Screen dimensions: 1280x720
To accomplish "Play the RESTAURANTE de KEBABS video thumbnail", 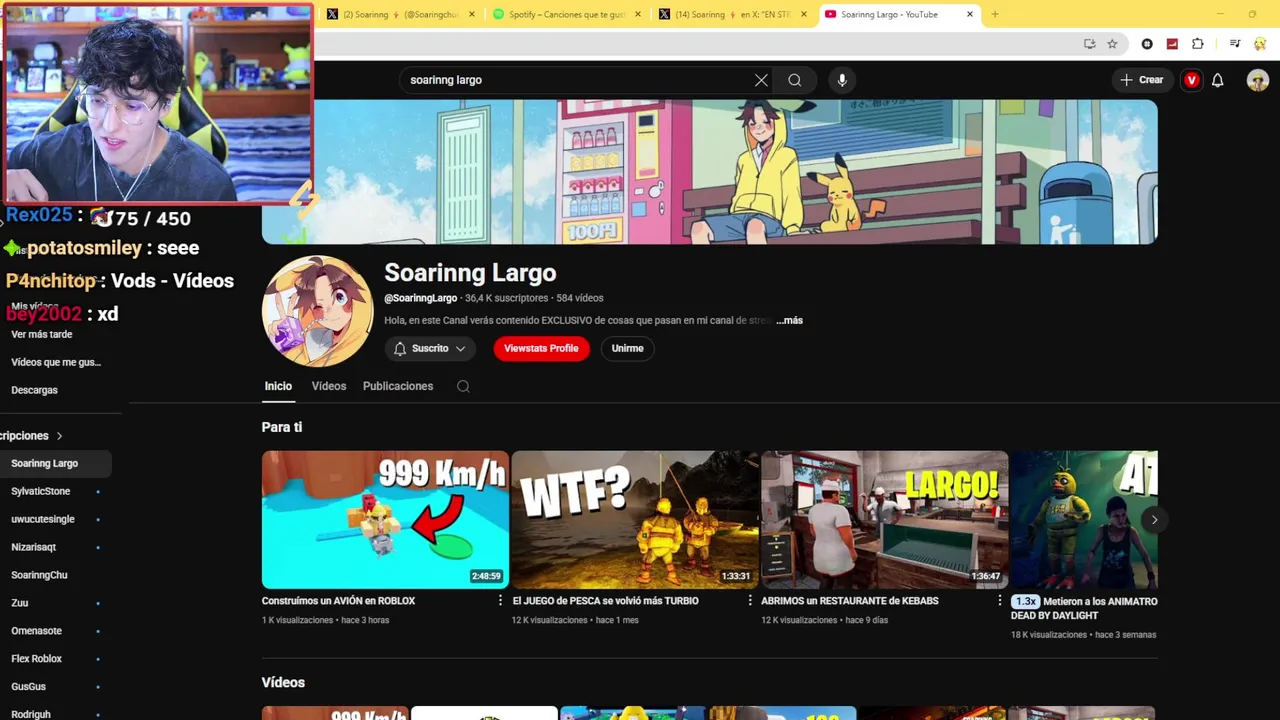I will 884,519.
